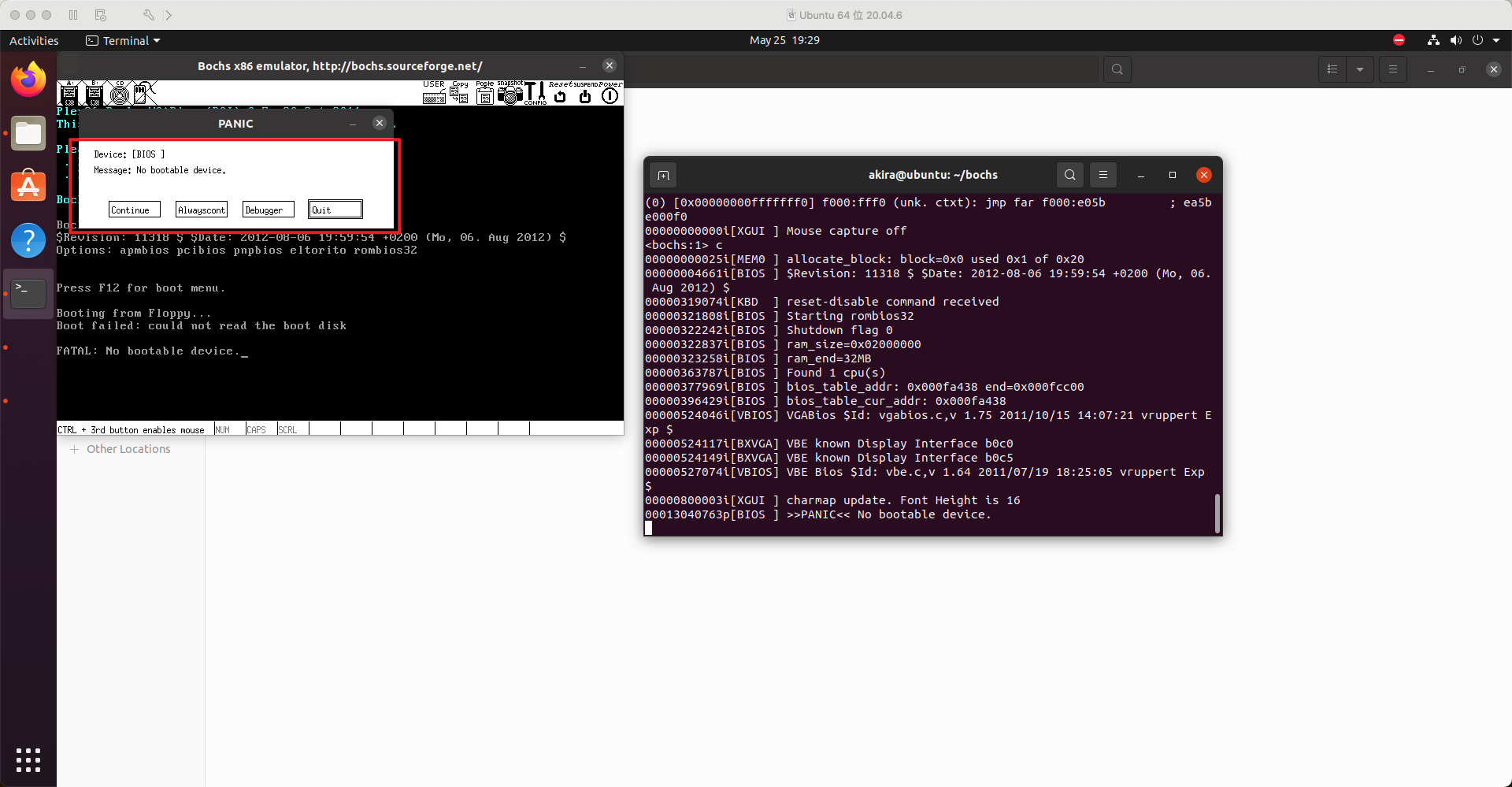Take a snapshot with the camera icon
Screen dimensions: 1512x787
510,93
